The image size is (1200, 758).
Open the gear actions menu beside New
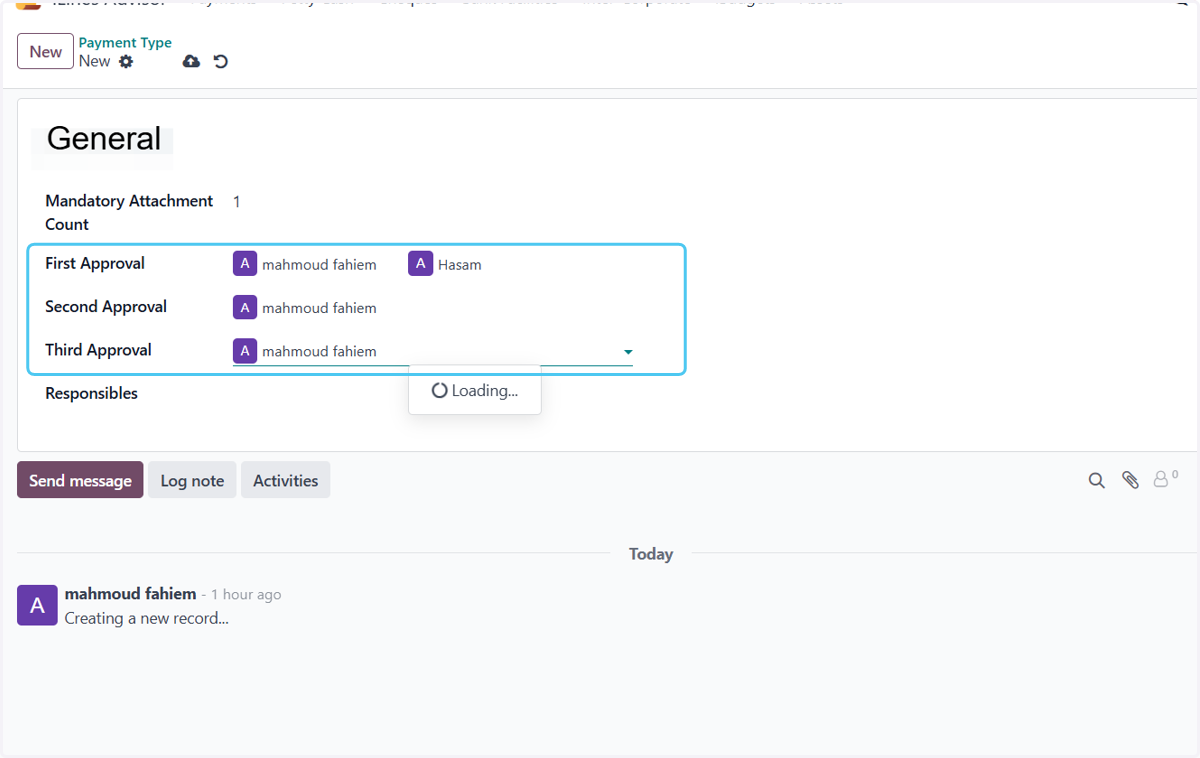point(126,62)
